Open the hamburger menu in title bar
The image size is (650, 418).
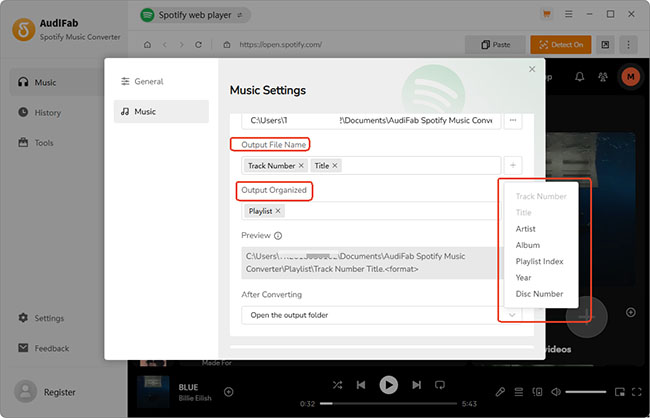(x=569, y=14)
